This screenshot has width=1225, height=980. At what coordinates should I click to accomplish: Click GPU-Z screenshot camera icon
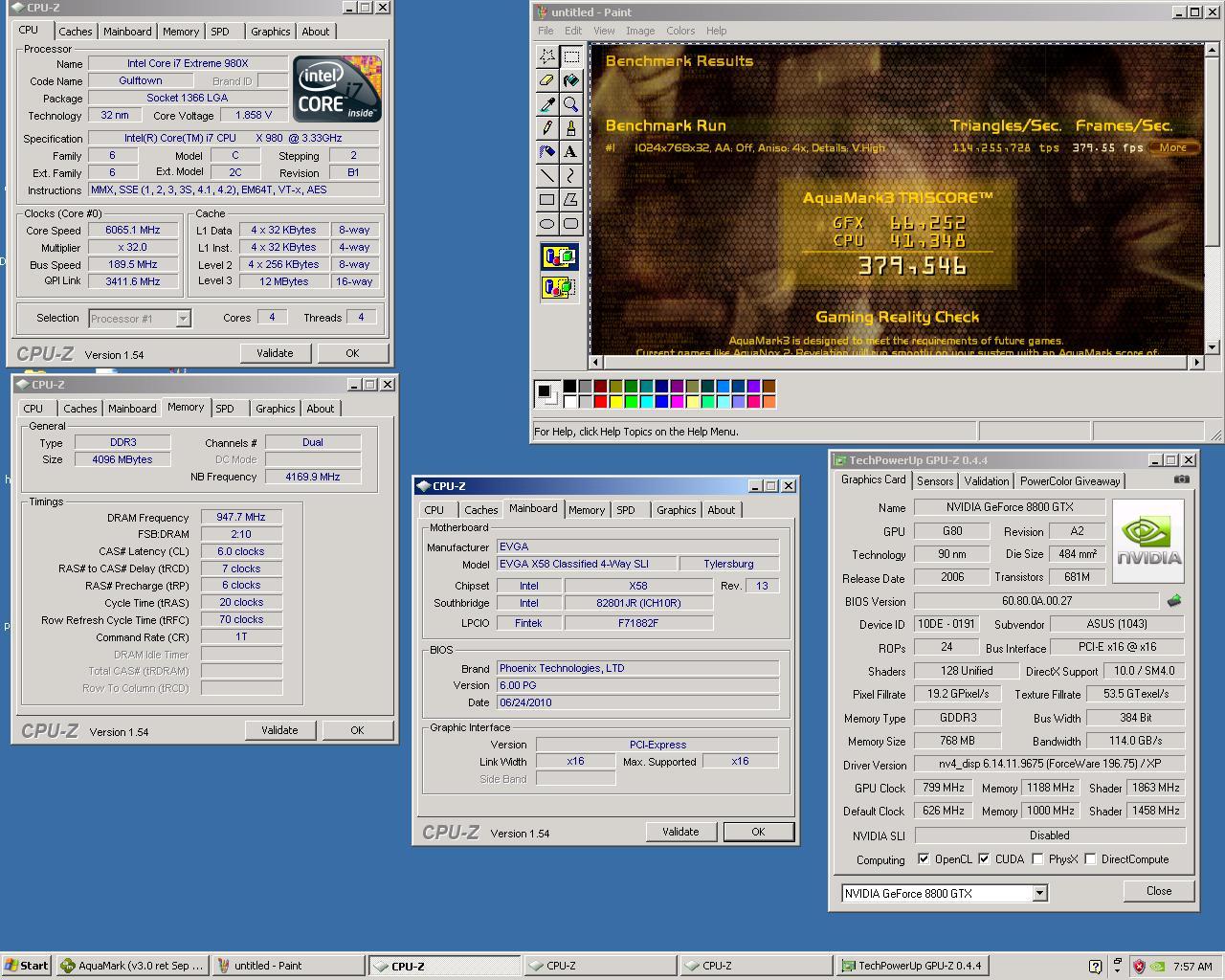point(1182,479)
